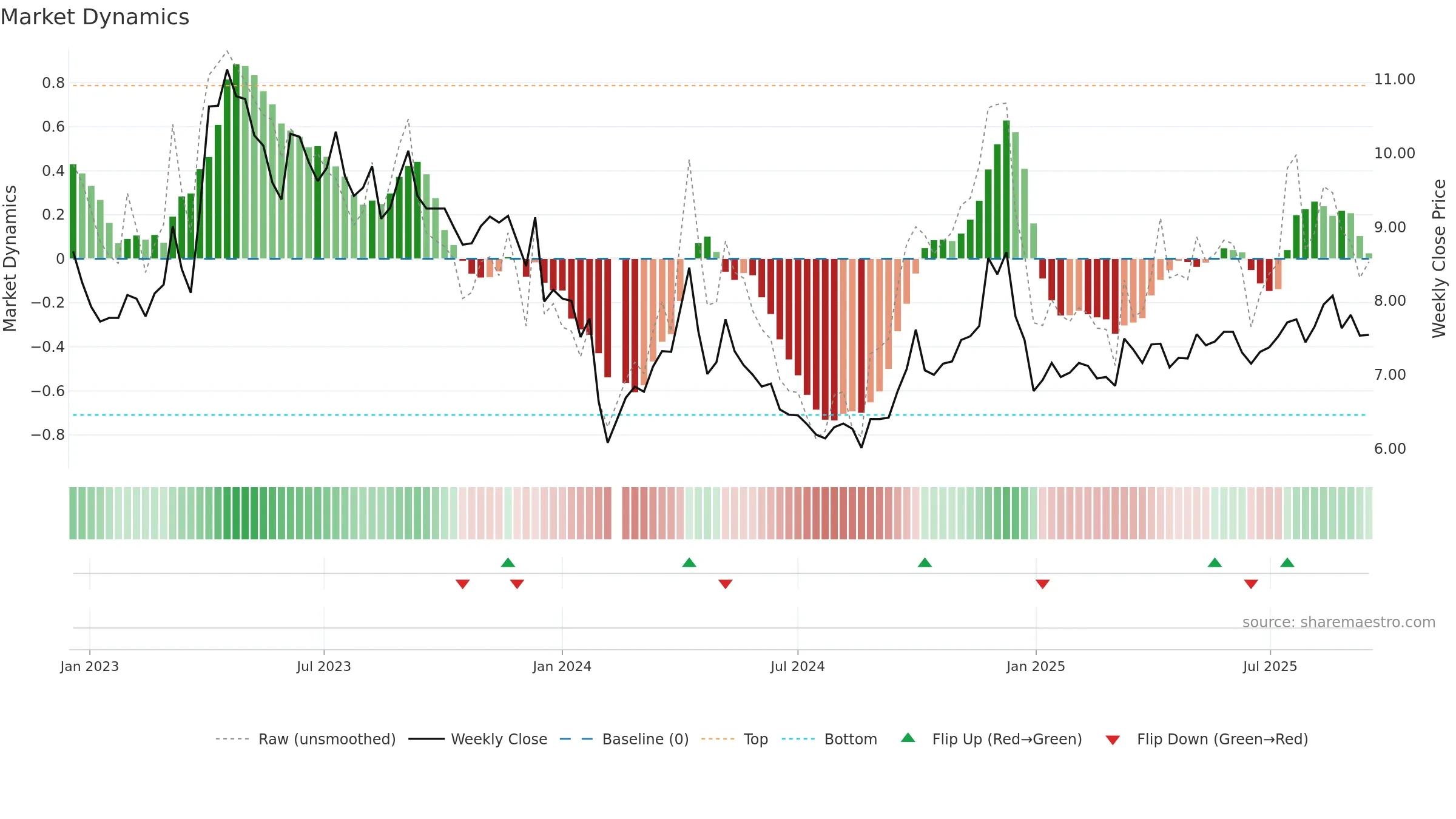Toggle the Baseline (0) legend entry
Image resolution: width=1456 pixels, height=819 pixels.
(x=624, y=739)
